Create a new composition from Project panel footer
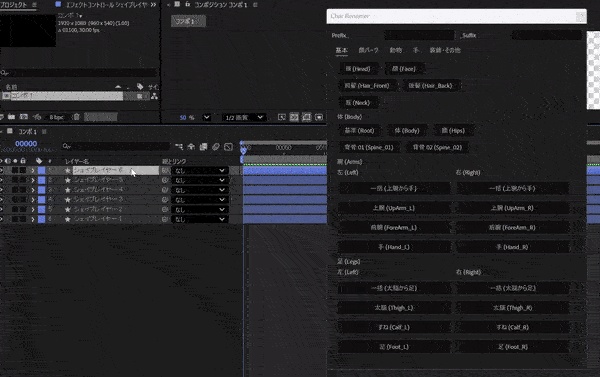The width and height of the screenshot is (600, 377). click(x=24, y=117)
